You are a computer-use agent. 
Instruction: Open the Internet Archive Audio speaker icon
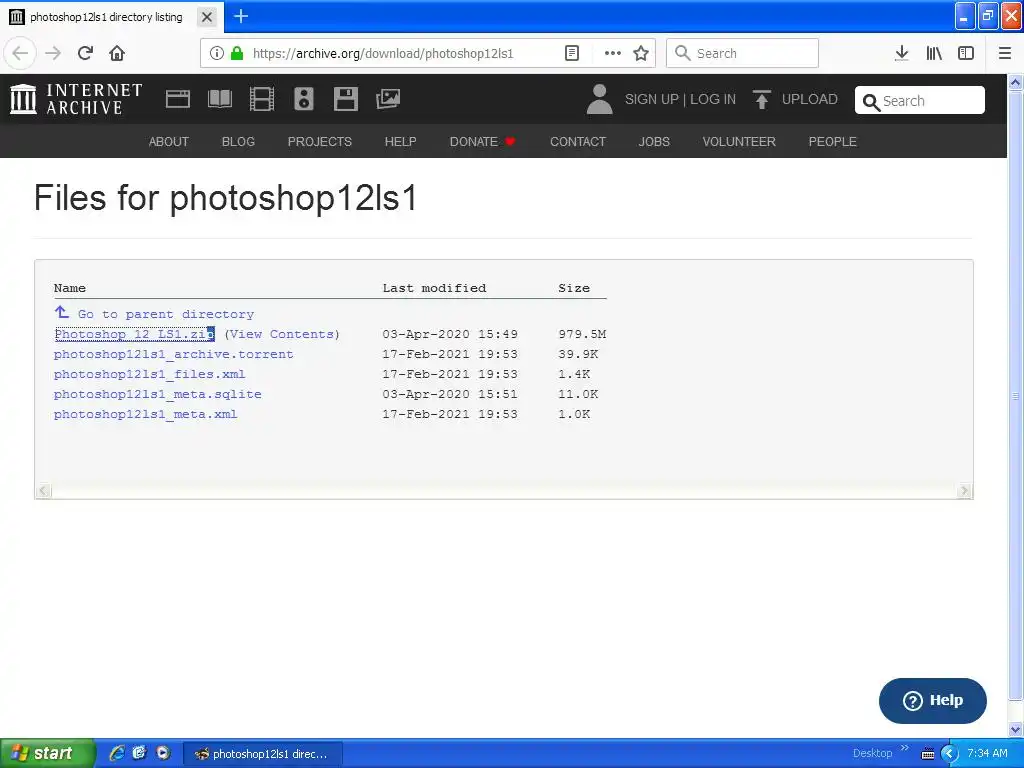point(304,99)
